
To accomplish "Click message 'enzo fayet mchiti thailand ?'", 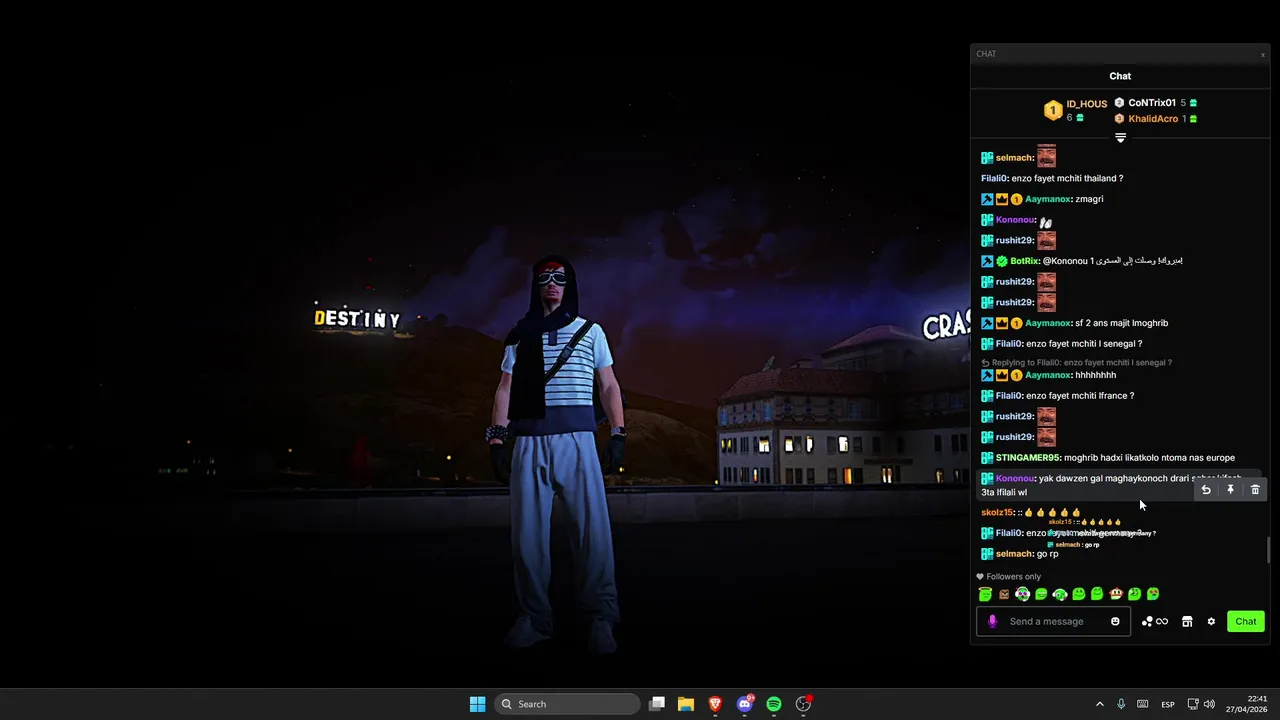I will click(x=1067, y=178).
